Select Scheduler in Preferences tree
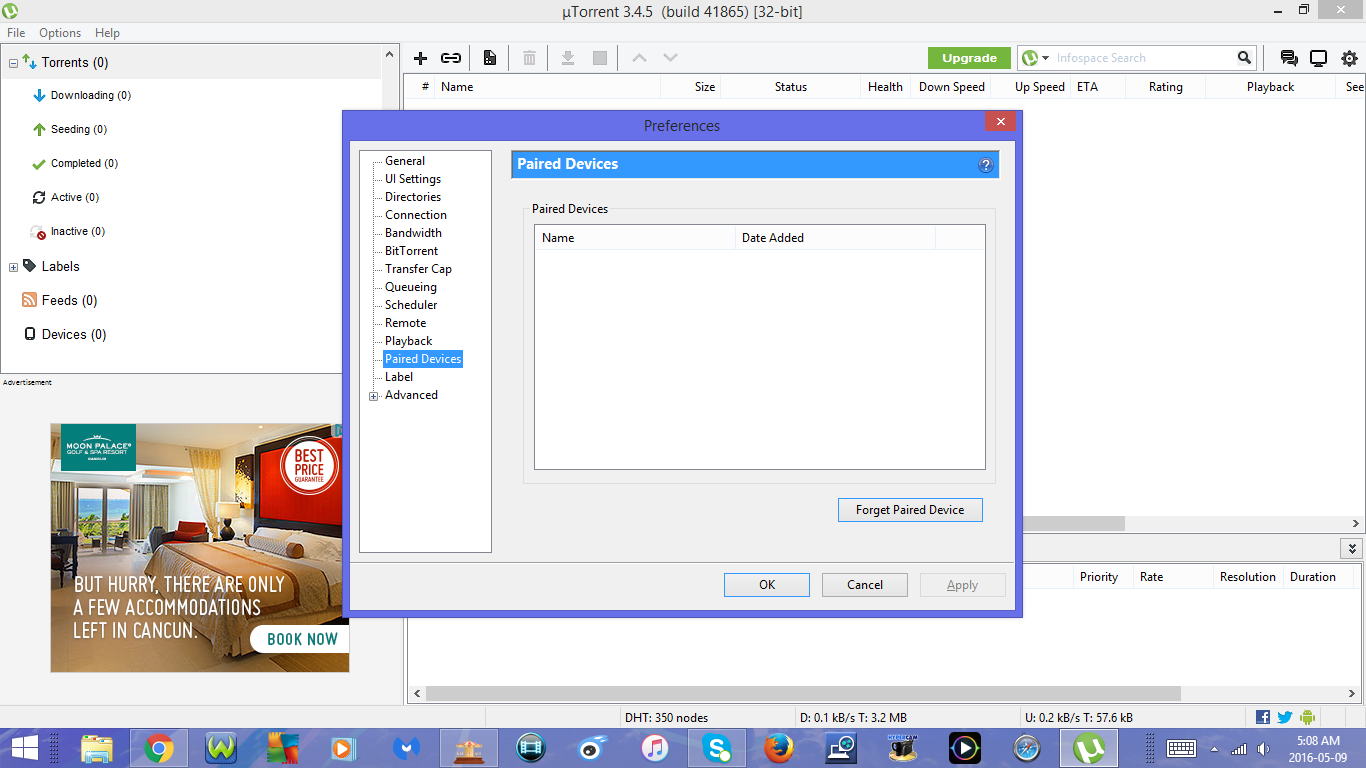 [411, 305]
